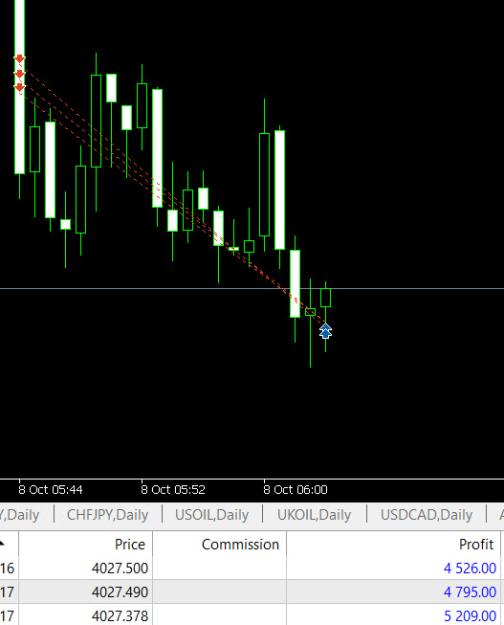Click the sort arrow in leftmost column header

tap(2, 544)
